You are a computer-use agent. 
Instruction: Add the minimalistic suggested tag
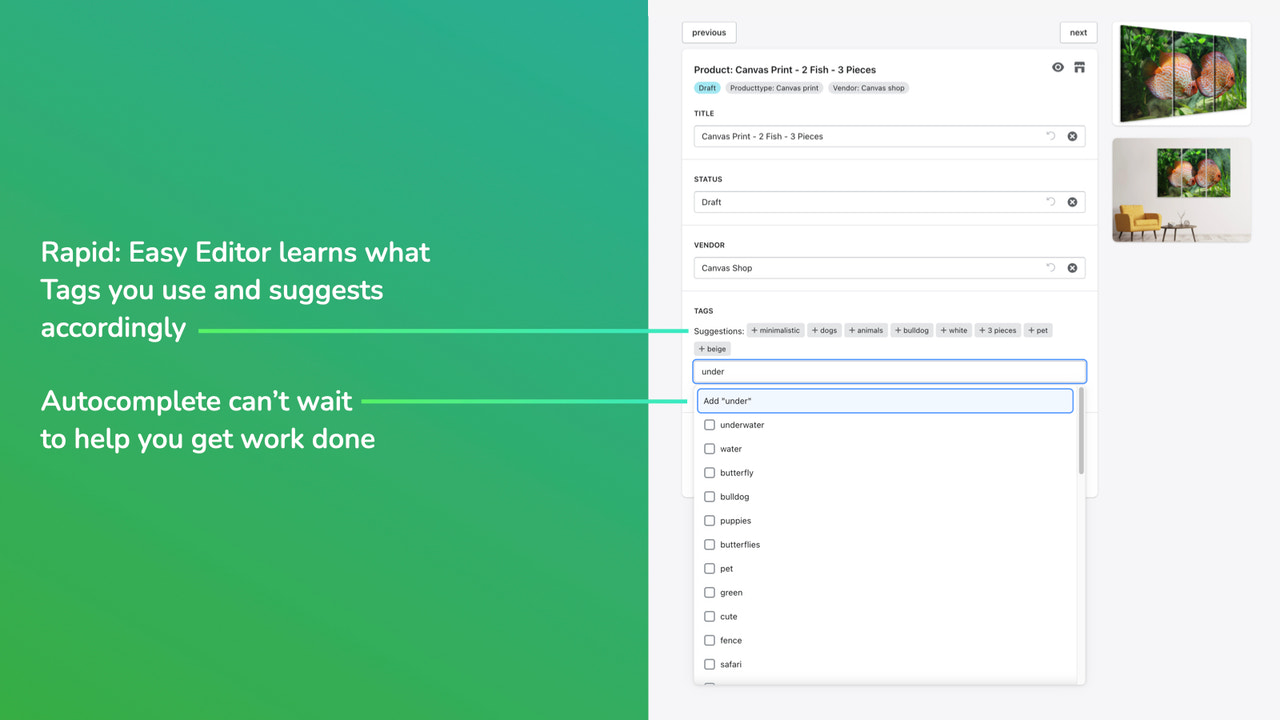tap(775, 329)
